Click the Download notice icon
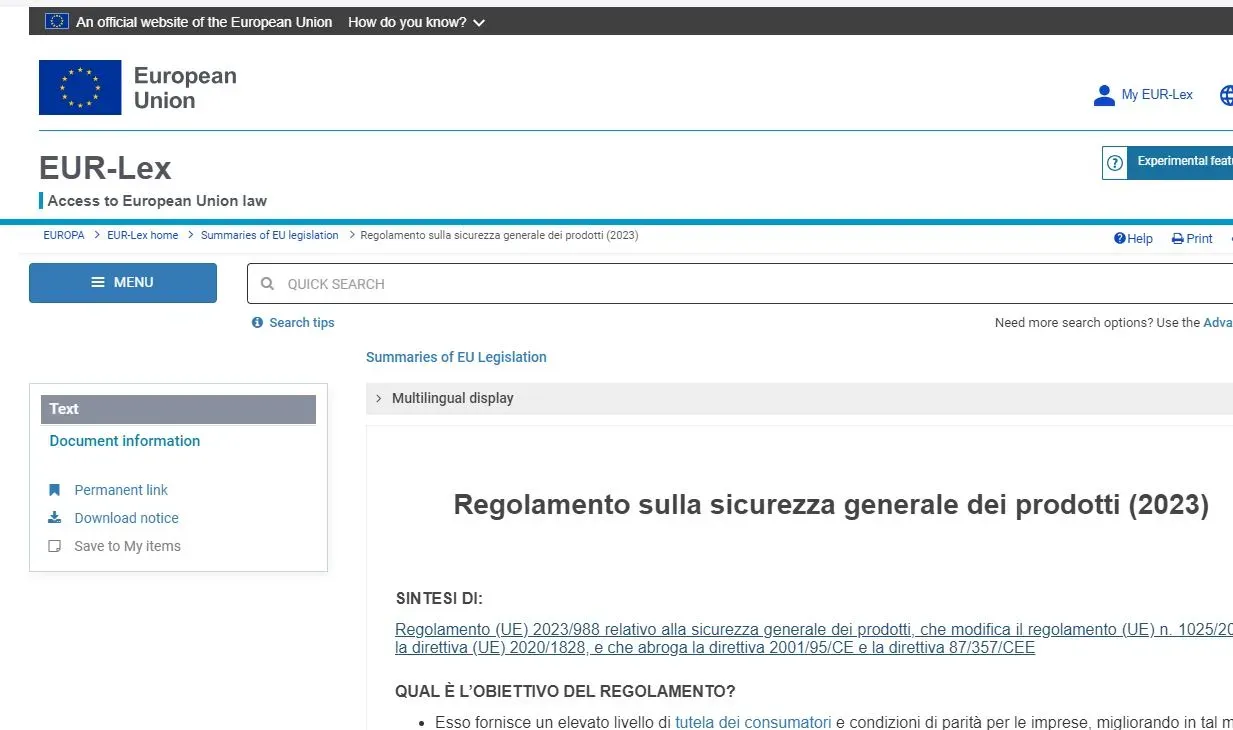Viewport: 1233px width, 730px height. [x=55, y=518]
